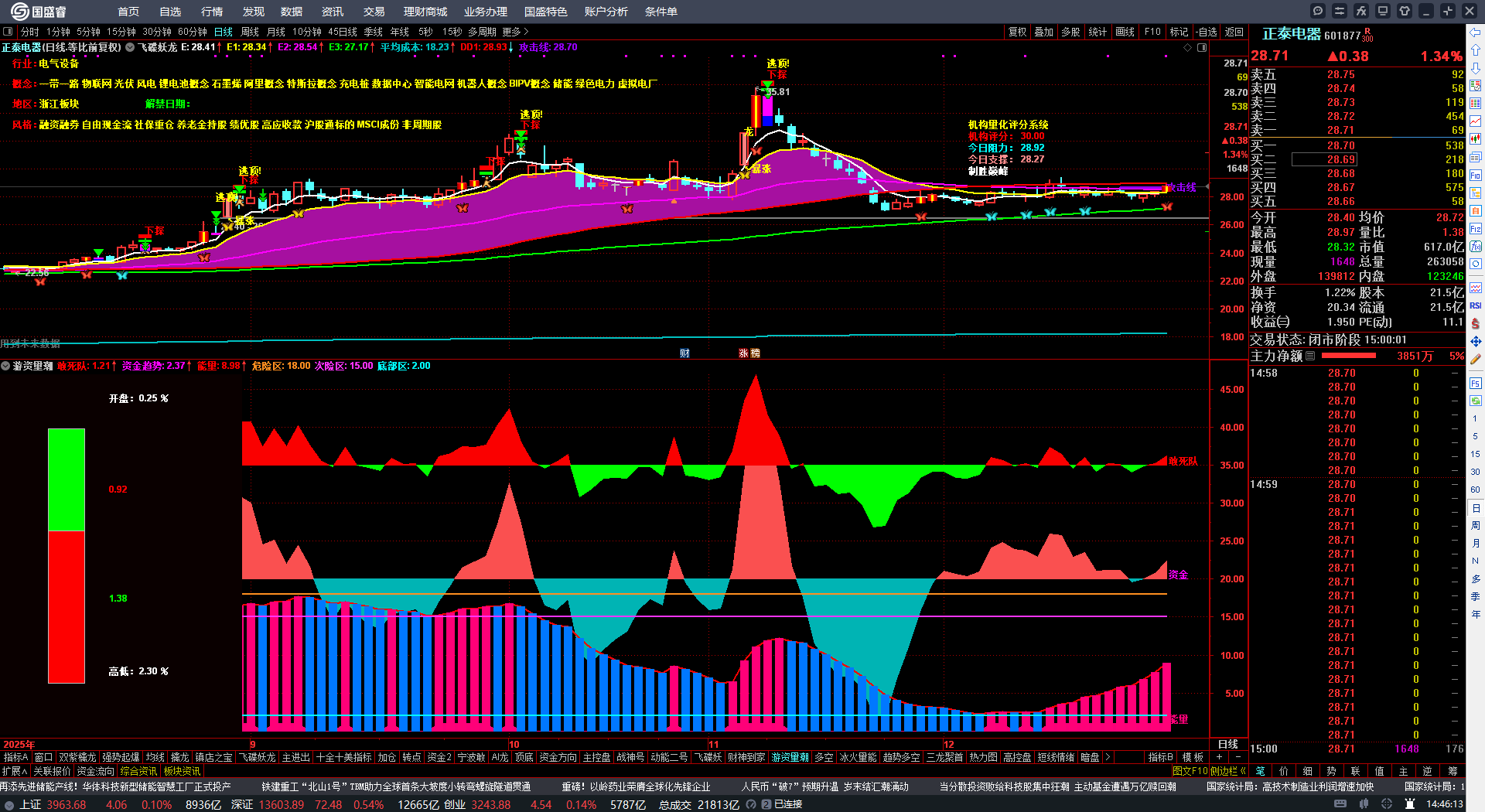Click the red section of the 高低 ratio bar
The image size is (1485, 812).
click(x=67, y=607)
